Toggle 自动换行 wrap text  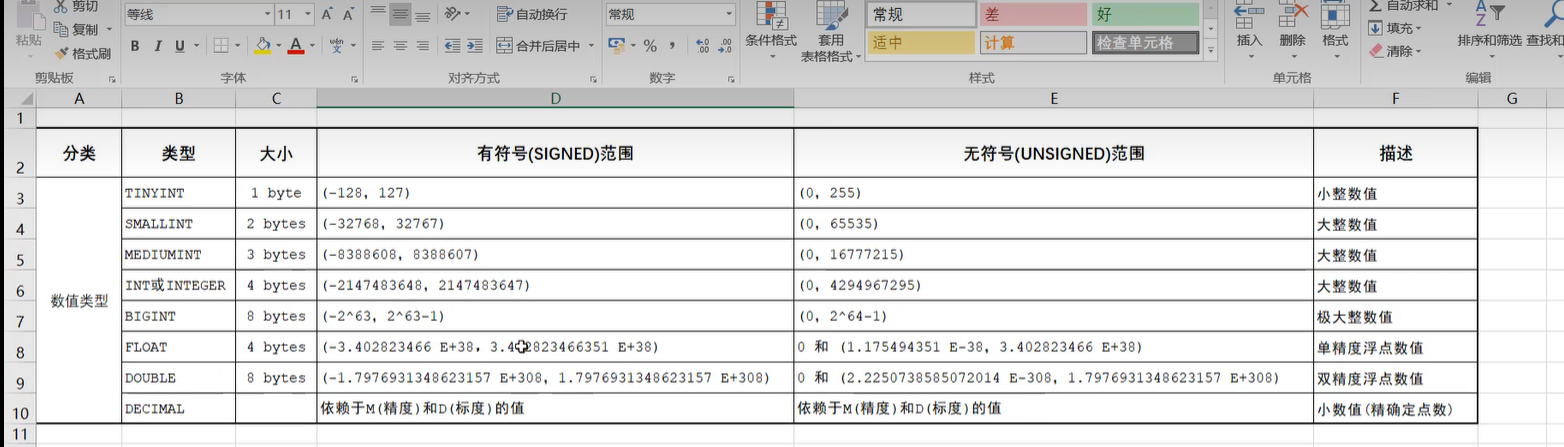coord(532,14)
